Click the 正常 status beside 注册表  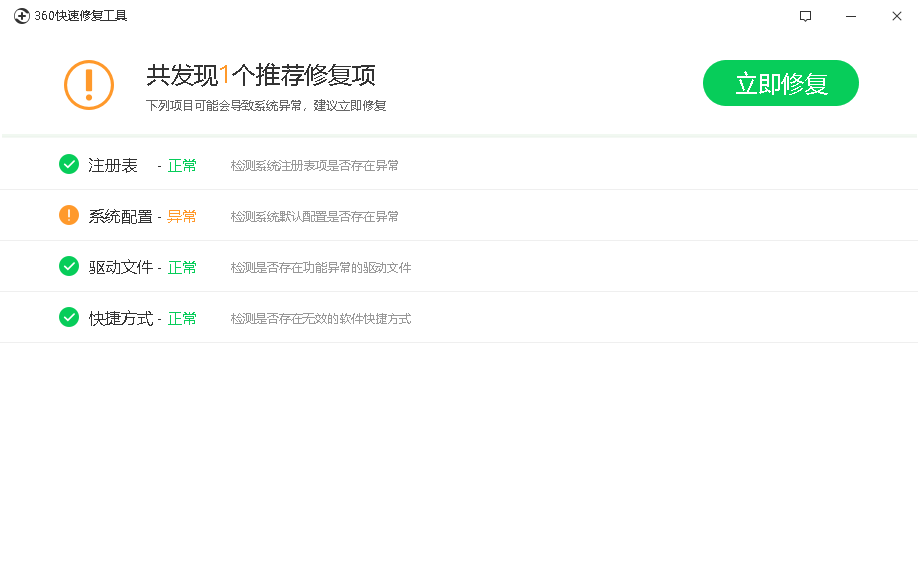click(x=182, y=164)
